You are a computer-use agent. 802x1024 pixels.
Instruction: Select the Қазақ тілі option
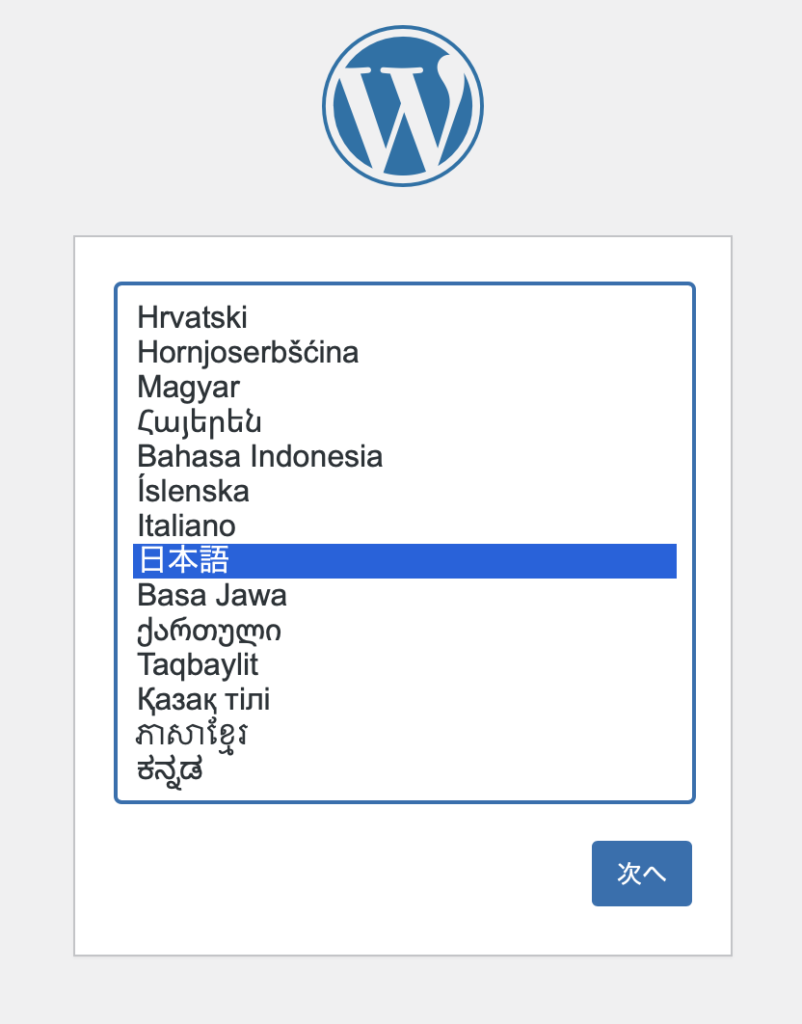point(204,700)
